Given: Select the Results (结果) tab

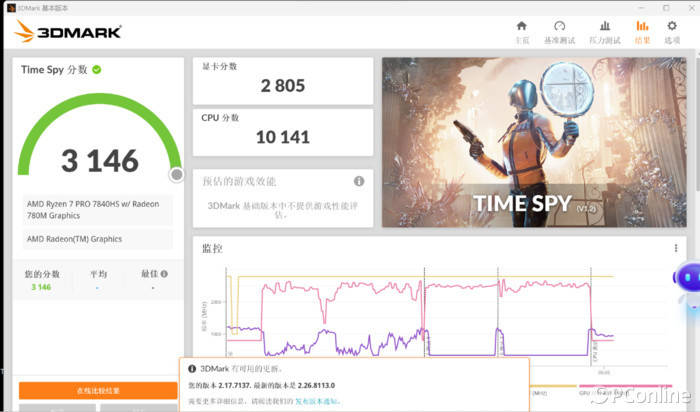Looking at the screenshot, I should pos(642,31).
